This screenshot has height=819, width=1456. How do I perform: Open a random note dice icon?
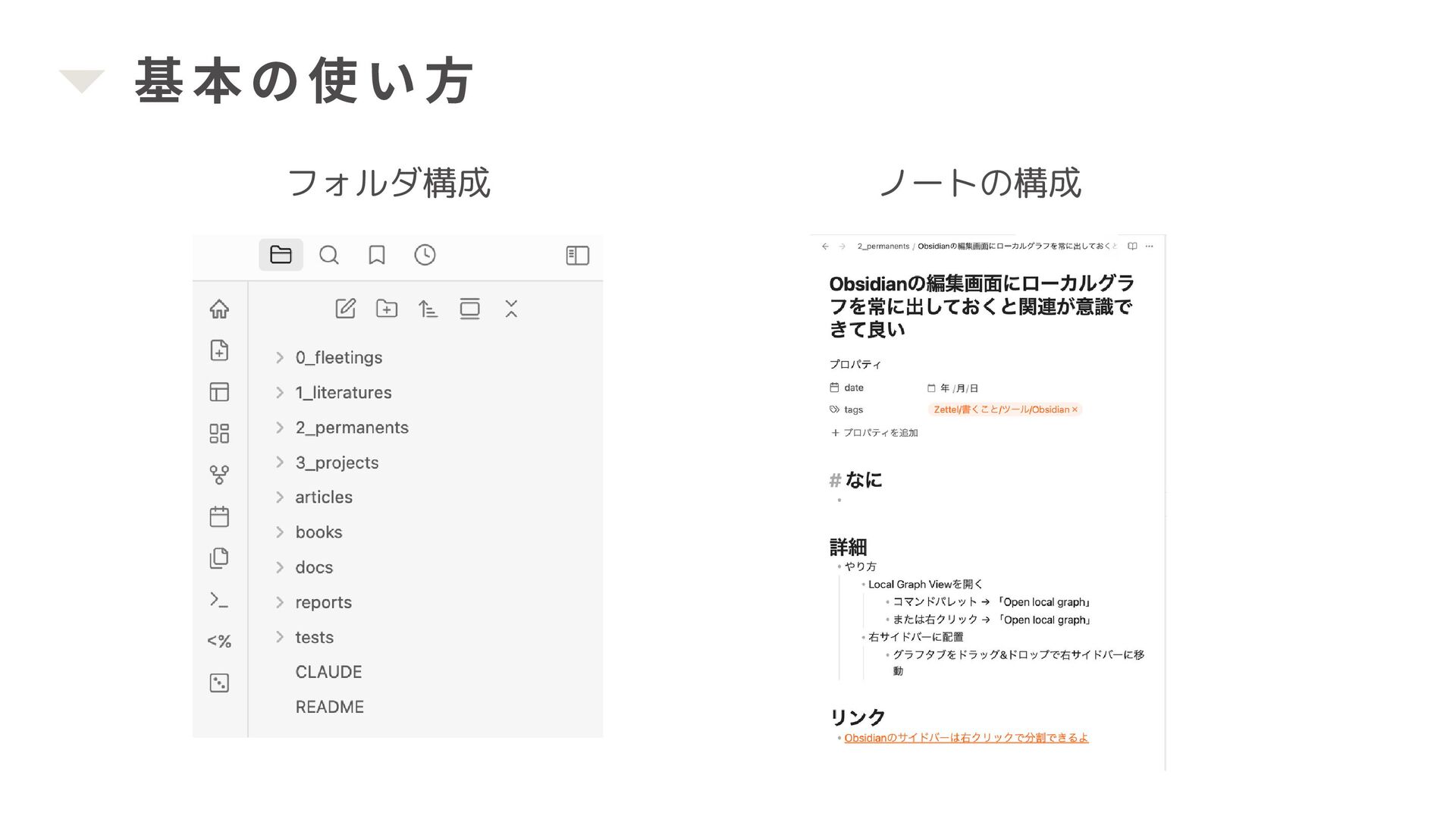click(x=219, y=683)
